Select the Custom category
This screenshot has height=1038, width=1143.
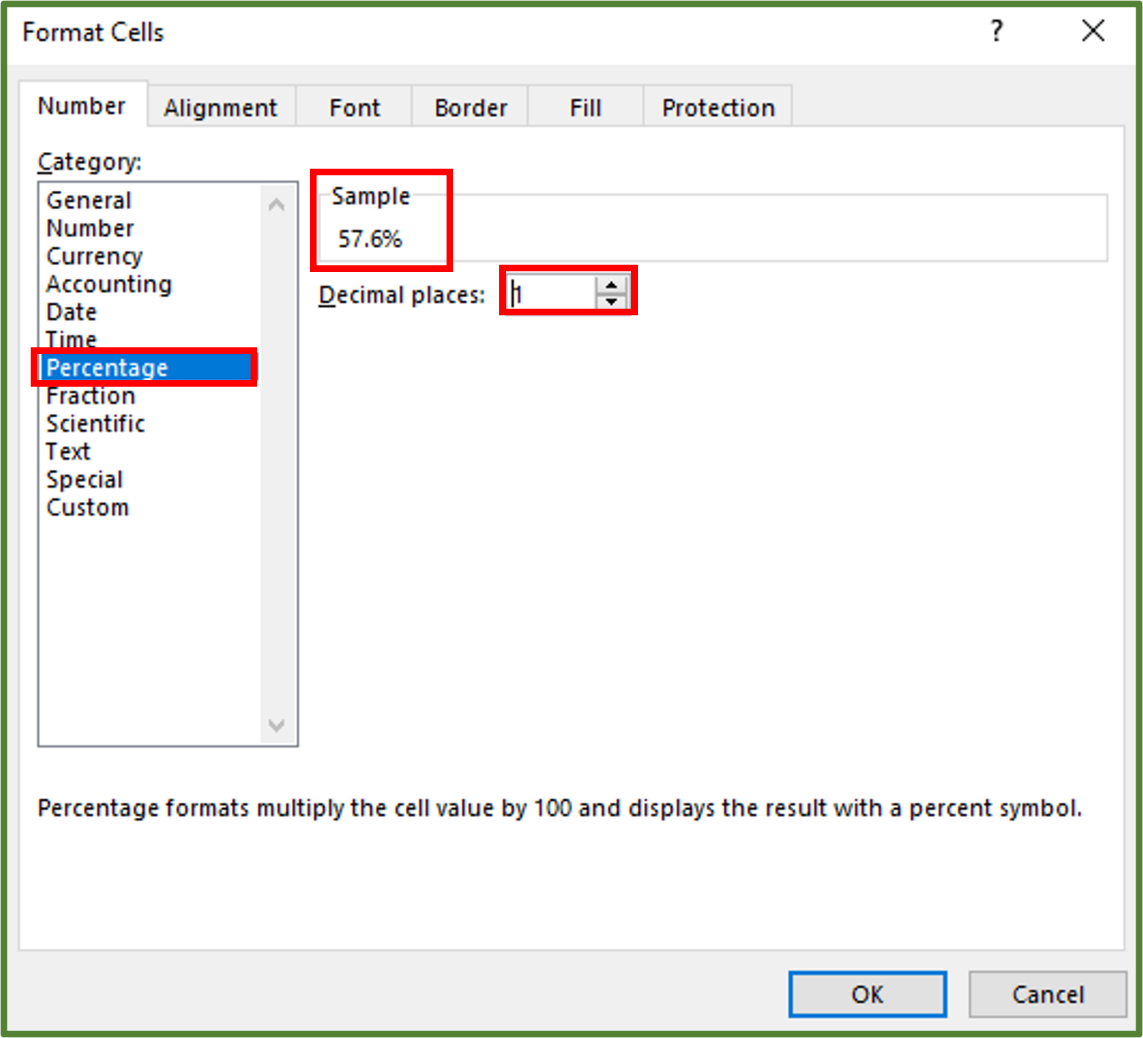click(x=87, y=508)
